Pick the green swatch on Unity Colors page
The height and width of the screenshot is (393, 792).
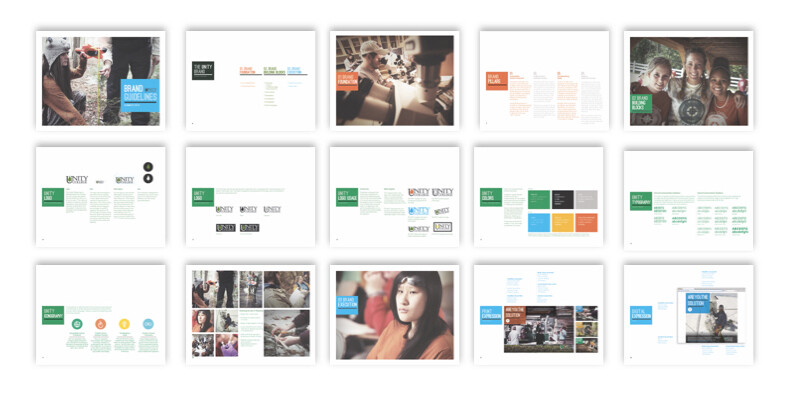539,200
